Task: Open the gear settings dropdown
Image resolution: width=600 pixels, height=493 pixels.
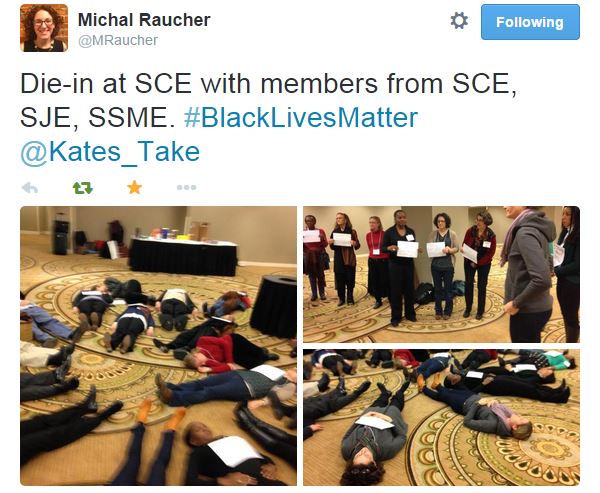Action: (x=459, y=21)
